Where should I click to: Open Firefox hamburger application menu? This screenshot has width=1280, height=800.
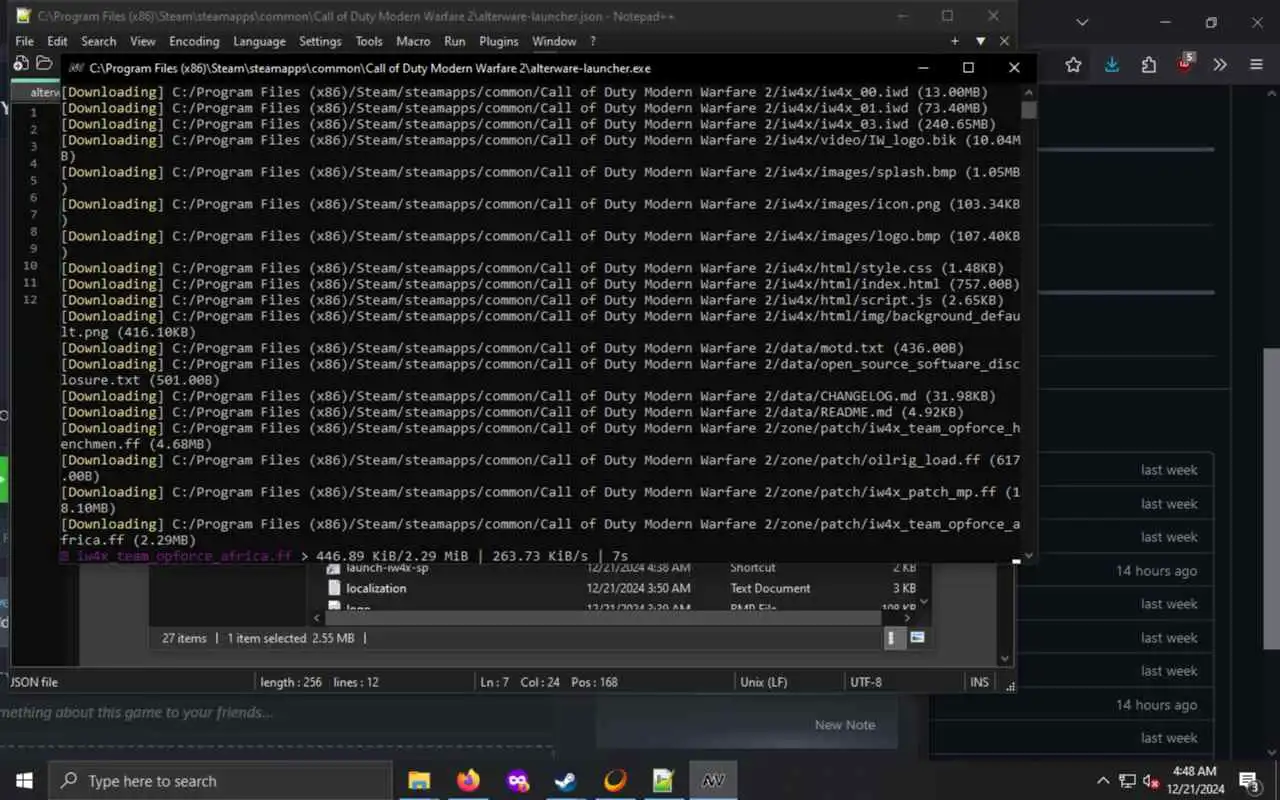coord(1257,65)
